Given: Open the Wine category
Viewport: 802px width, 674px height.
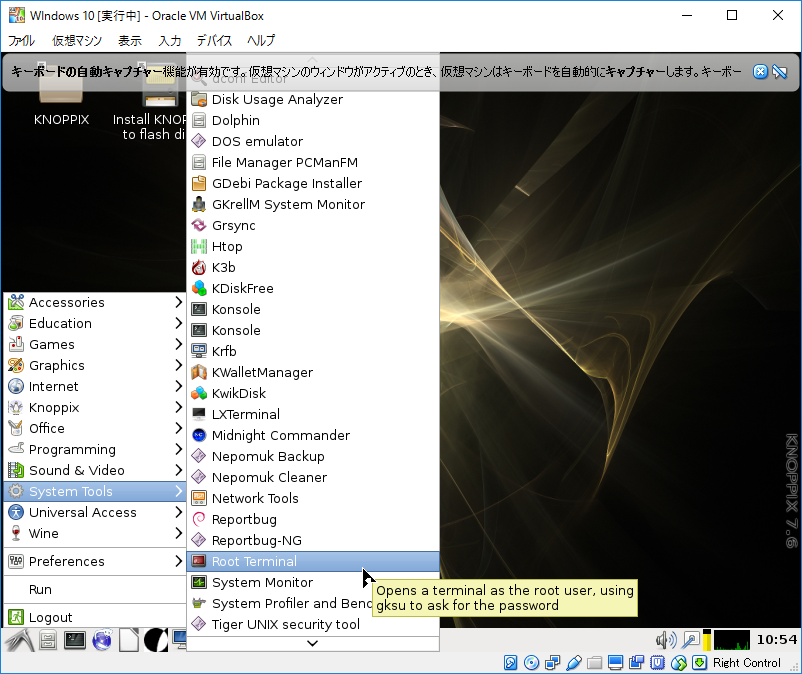Looking at the screenshot, I should pos(95,533).
